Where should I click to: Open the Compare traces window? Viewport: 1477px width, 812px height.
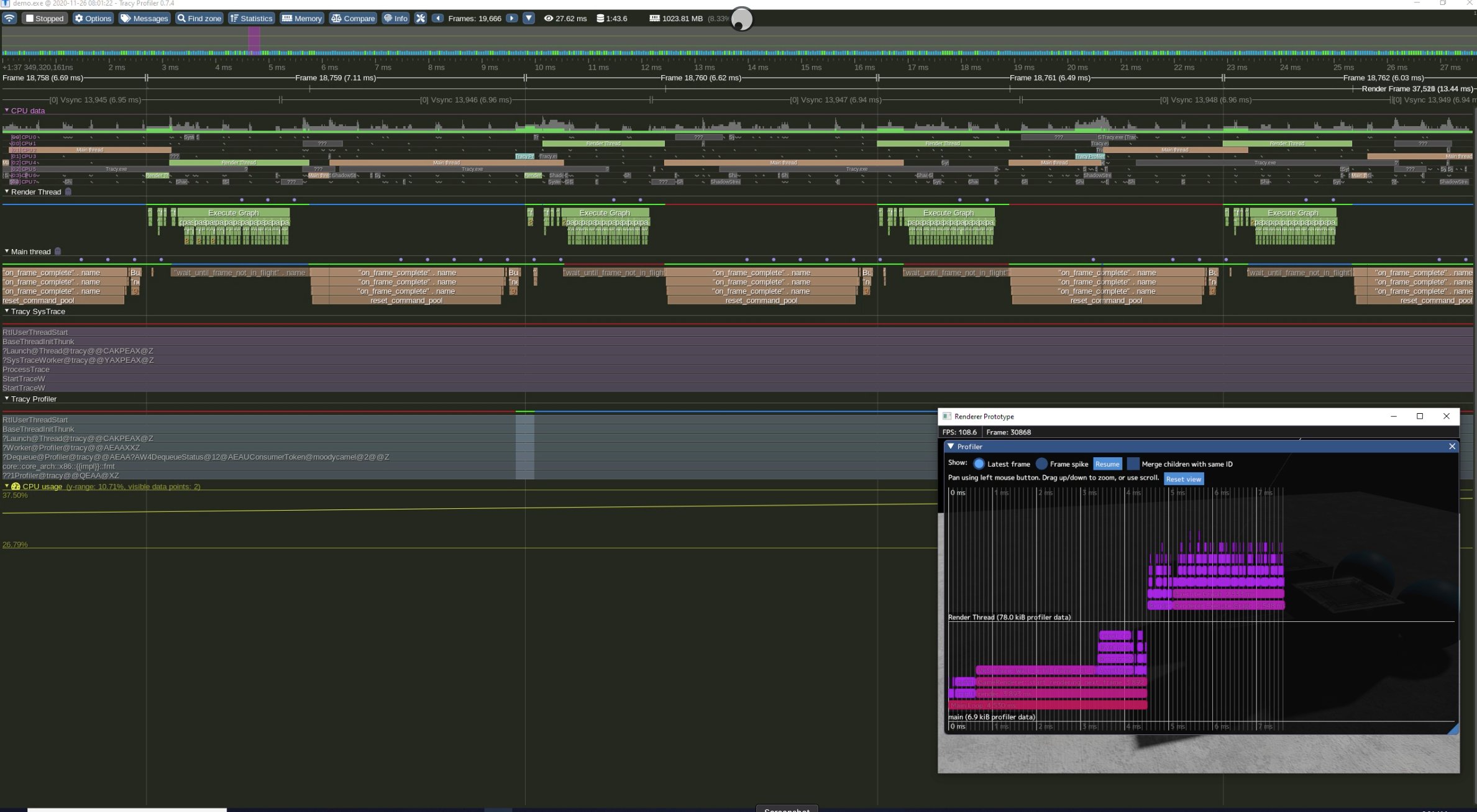coord(353,18)
